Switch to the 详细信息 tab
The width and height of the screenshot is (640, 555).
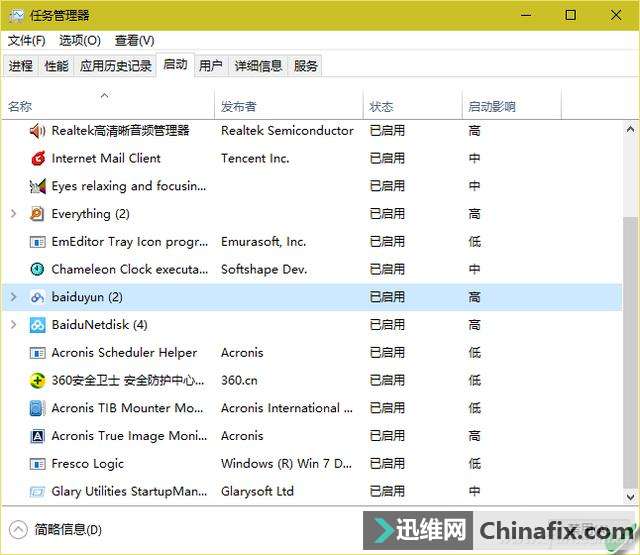[258, 66]
